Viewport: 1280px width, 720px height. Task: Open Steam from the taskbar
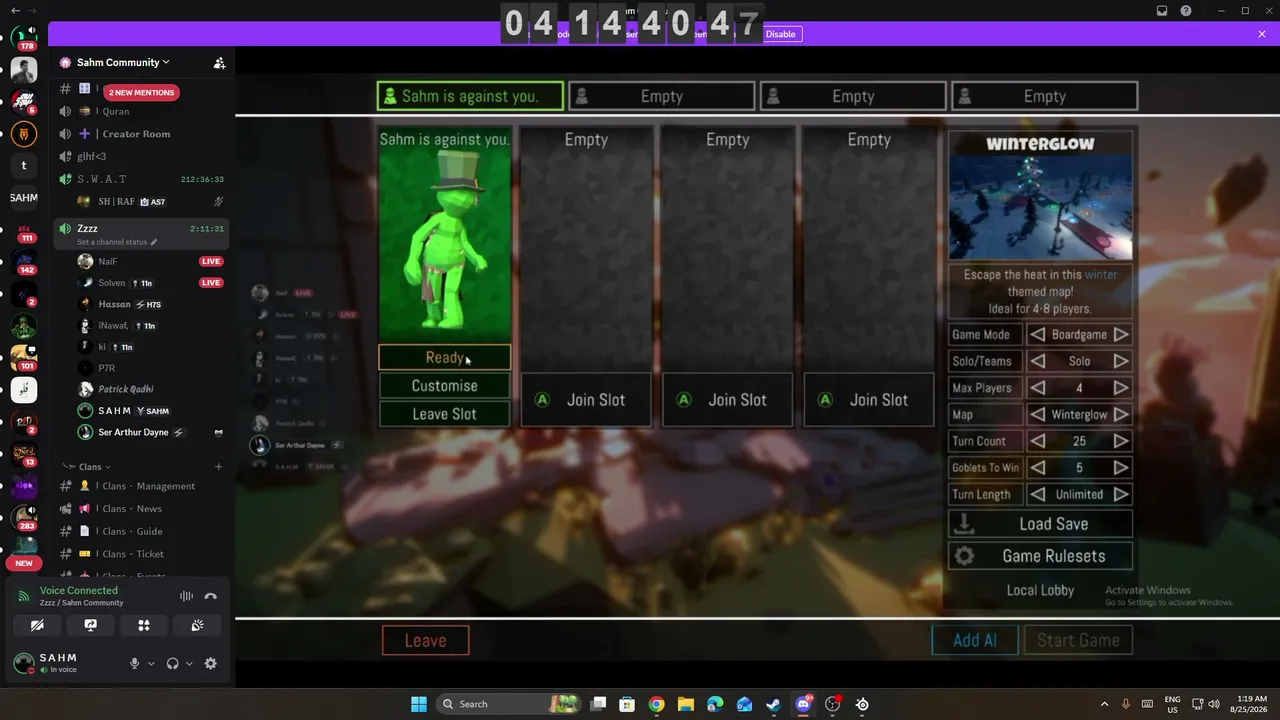click(774, 704)
